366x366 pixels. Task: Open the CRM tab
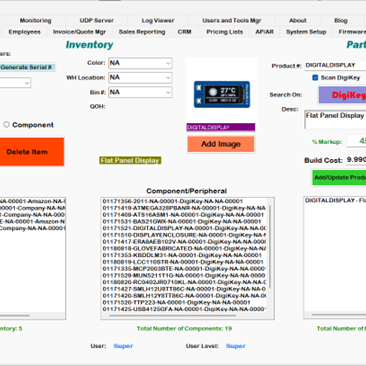[x=184, y=32]
